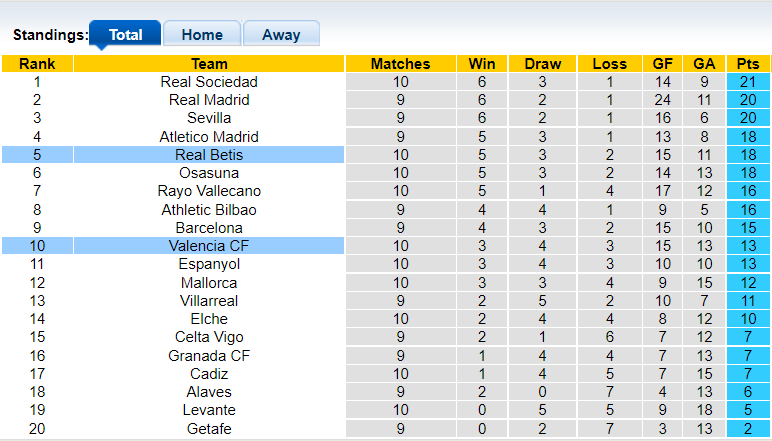Image resolution: width=772 pixels, height=441 pixels.
Task: Click the Sevilla team name
Action: click(x=209, y=118)
